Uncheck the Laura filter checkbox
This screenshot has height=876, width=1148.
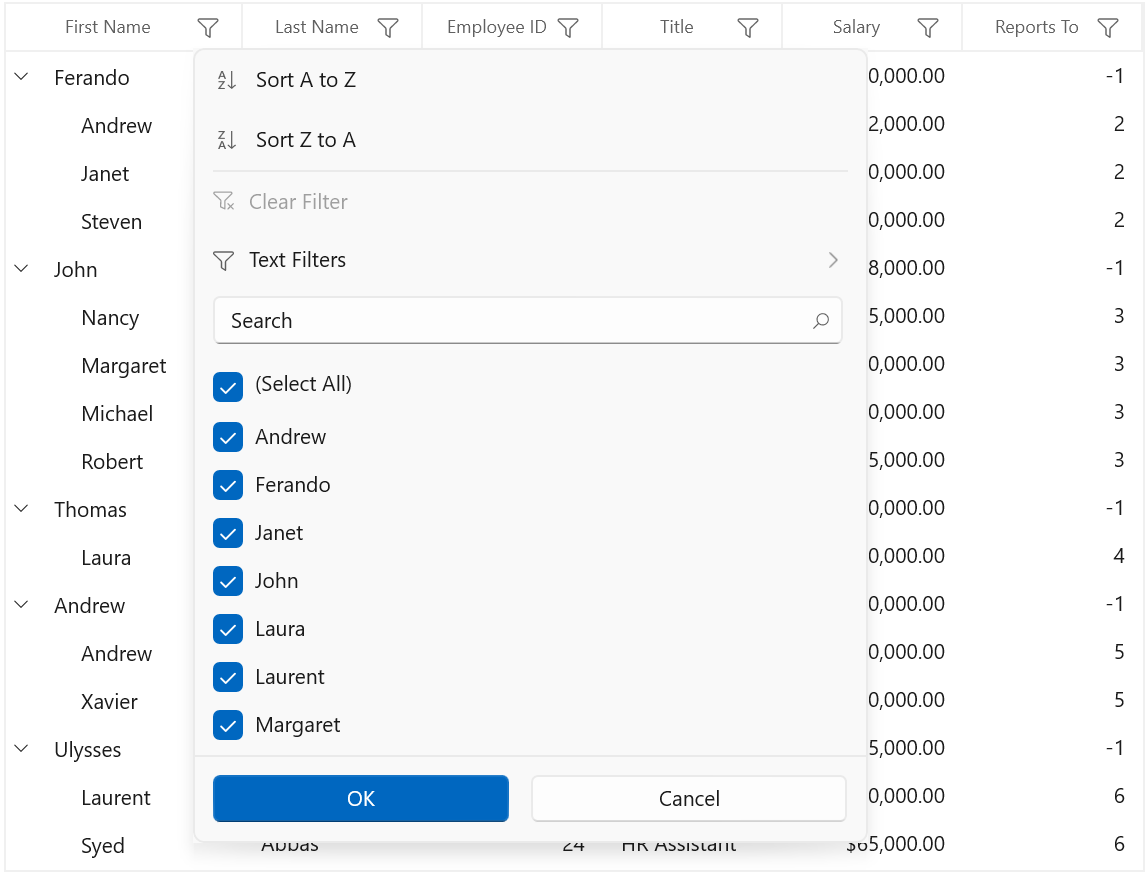click(x=228, y=629)
